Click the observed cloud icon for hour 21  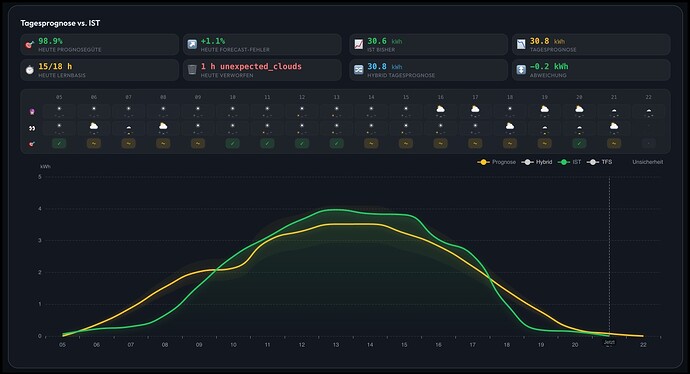click(614, 126)
